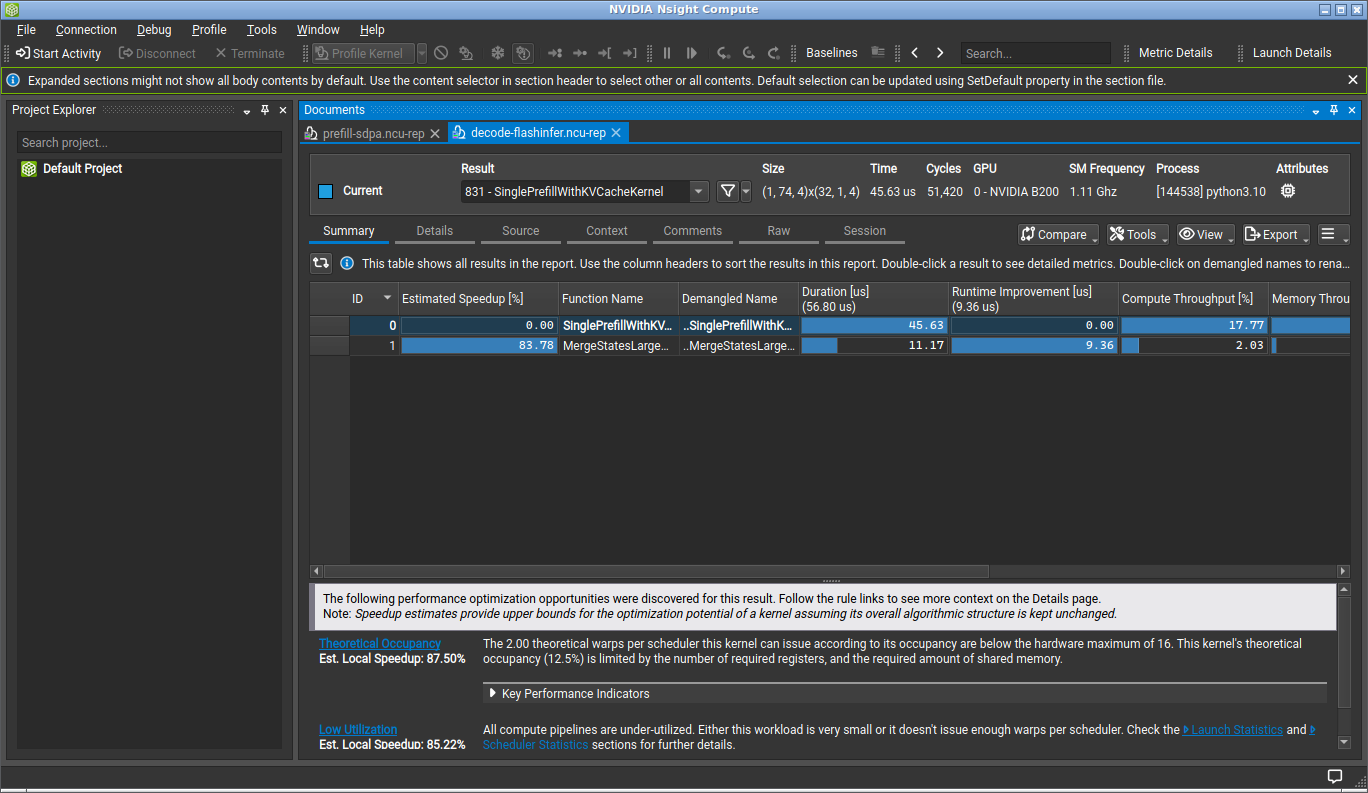Open the Connection menu
1368x793 pixels.
pos(86,30)
